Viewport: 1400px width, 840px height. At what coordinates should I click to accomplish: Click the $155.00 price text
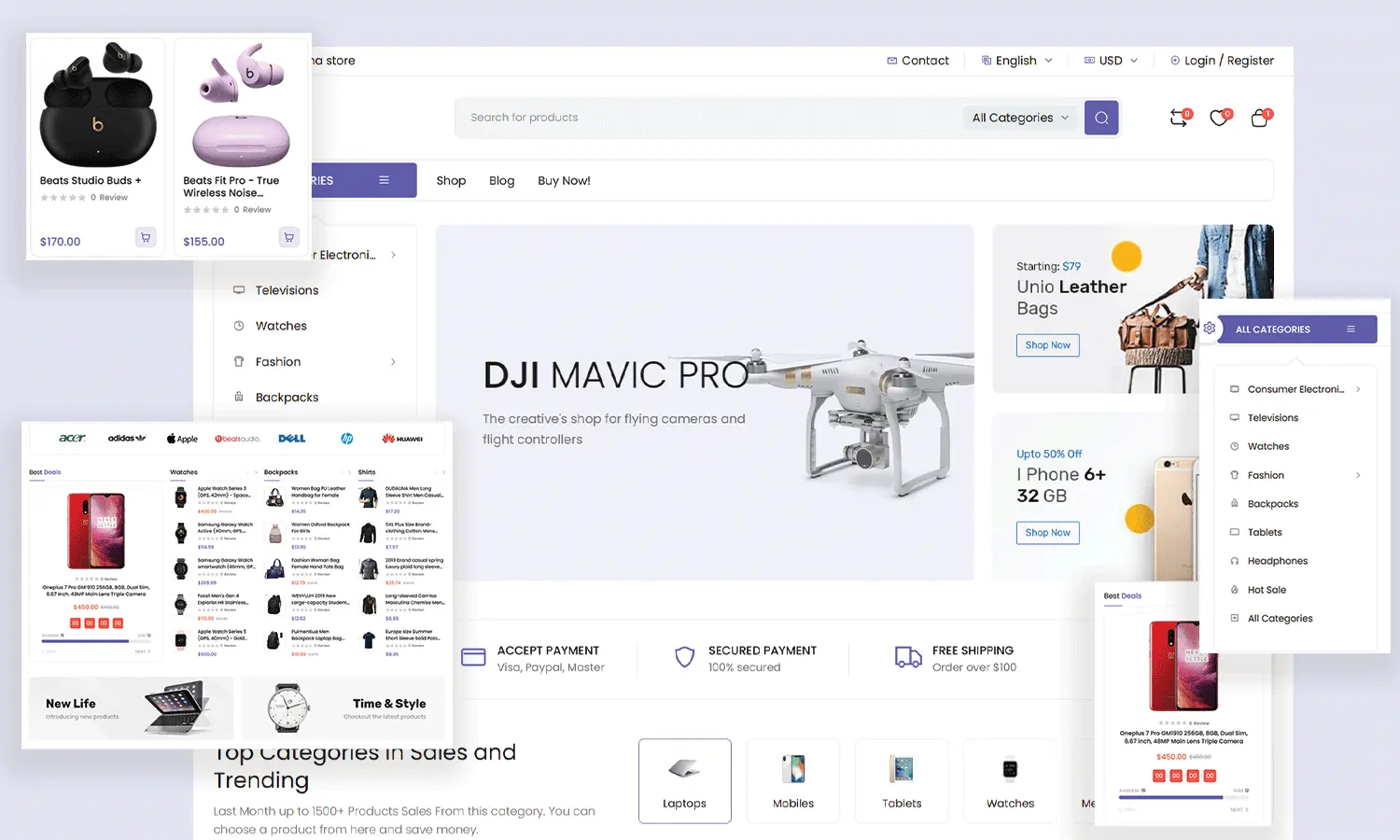[x=203, y=242]
